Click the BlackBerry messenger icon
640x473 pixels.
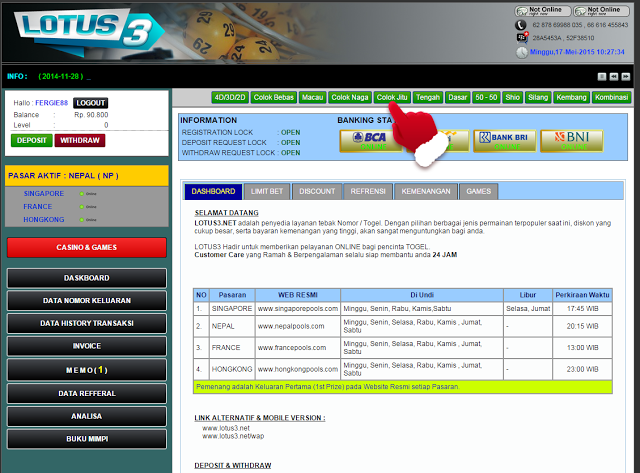click(x=522, y=38)
